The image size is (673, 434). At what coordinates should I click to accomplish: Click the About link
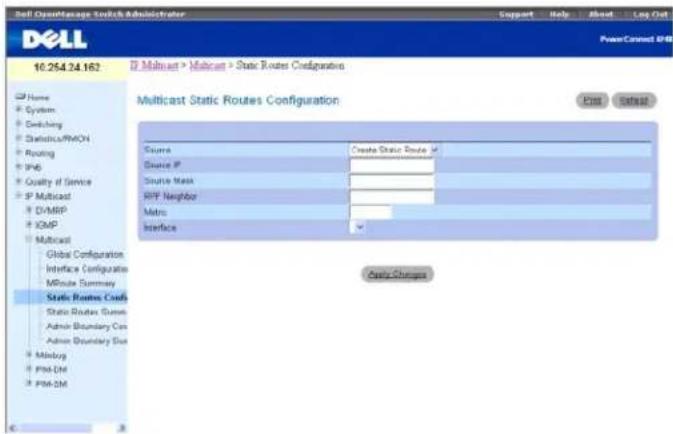coord(601,14)
